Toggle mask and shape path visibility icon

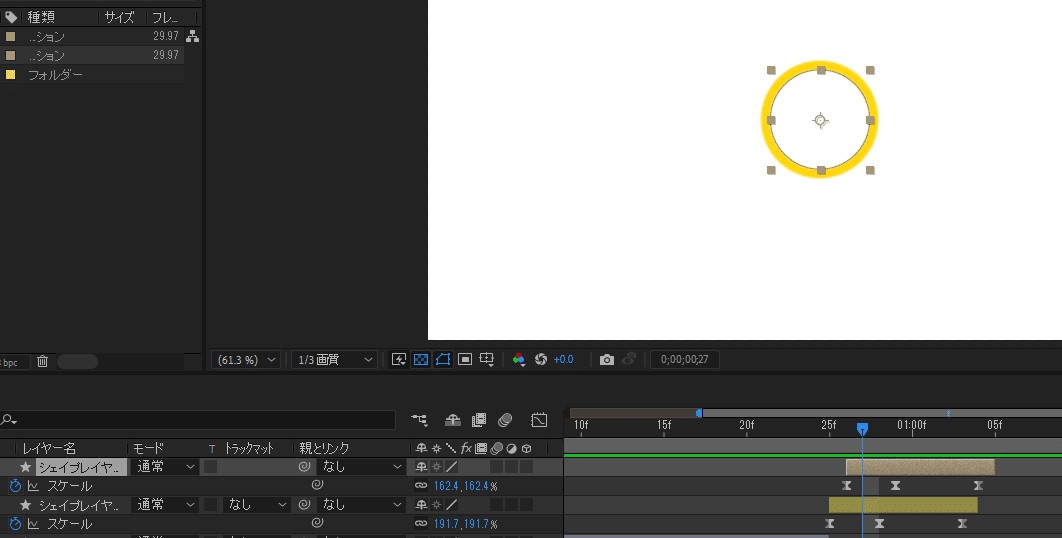(x=443, y=360)
